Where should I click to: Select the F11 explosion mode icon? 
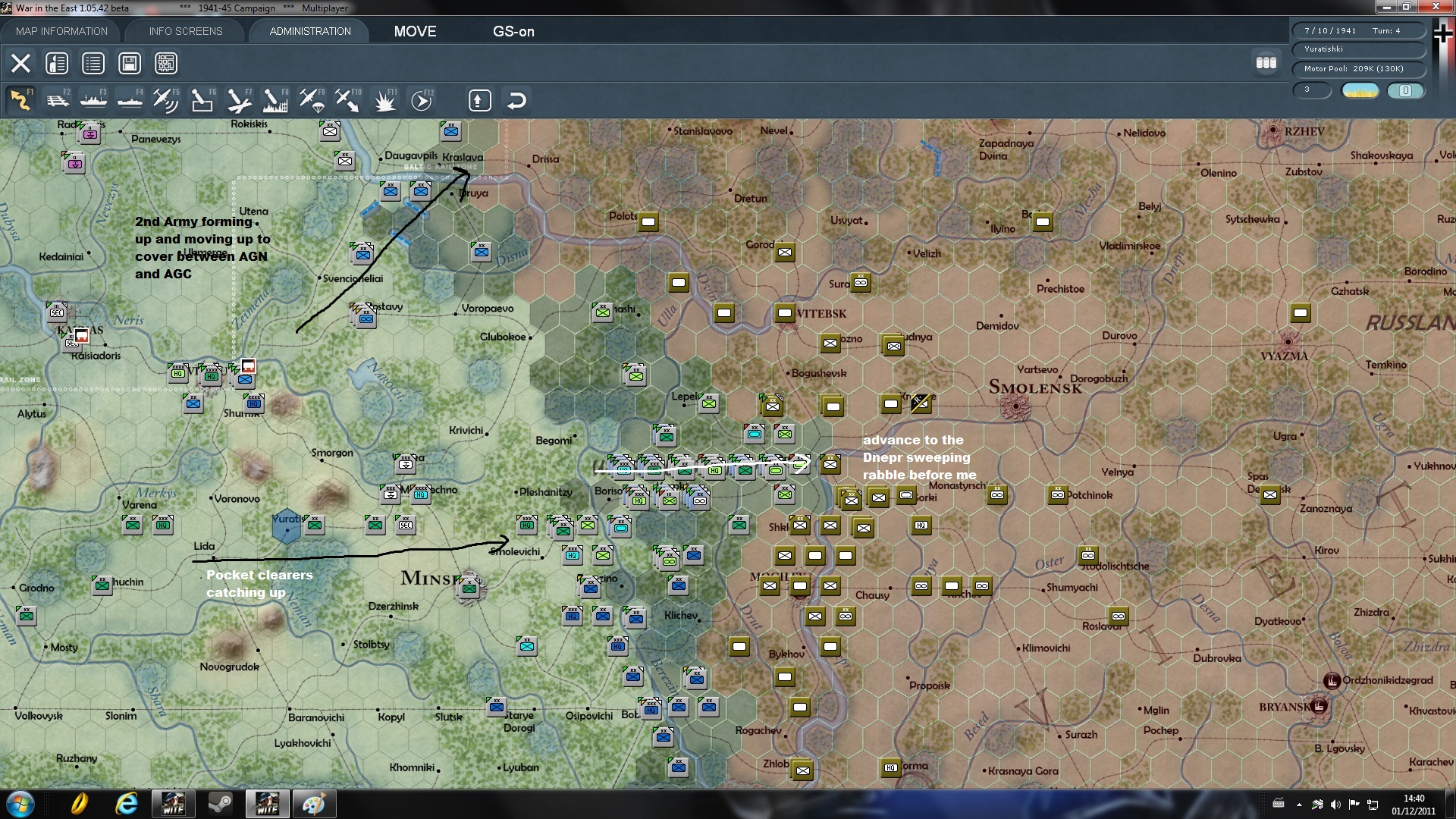coord(384,100)
